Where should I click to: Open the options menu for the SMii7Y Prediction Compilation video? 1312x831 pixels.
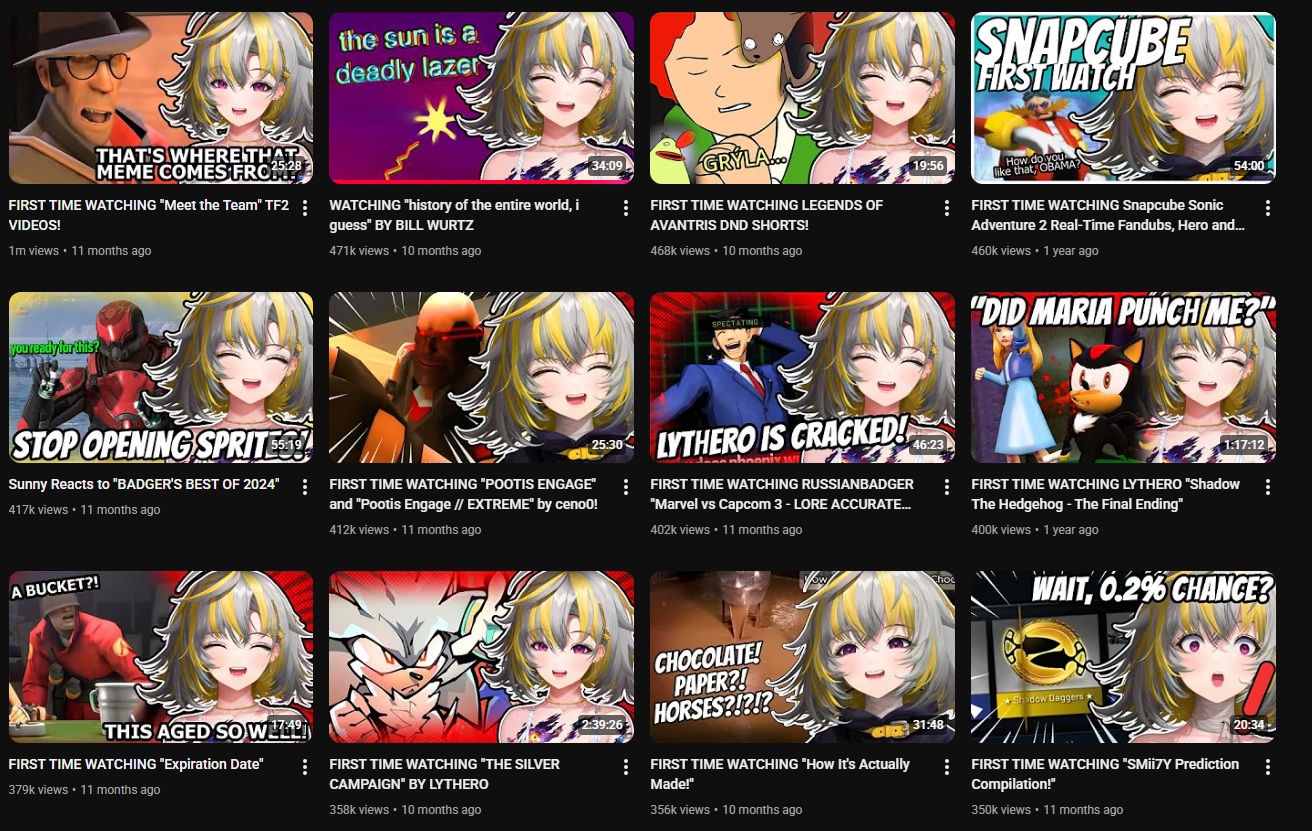pyautogui.click(x=1268, y=767)
